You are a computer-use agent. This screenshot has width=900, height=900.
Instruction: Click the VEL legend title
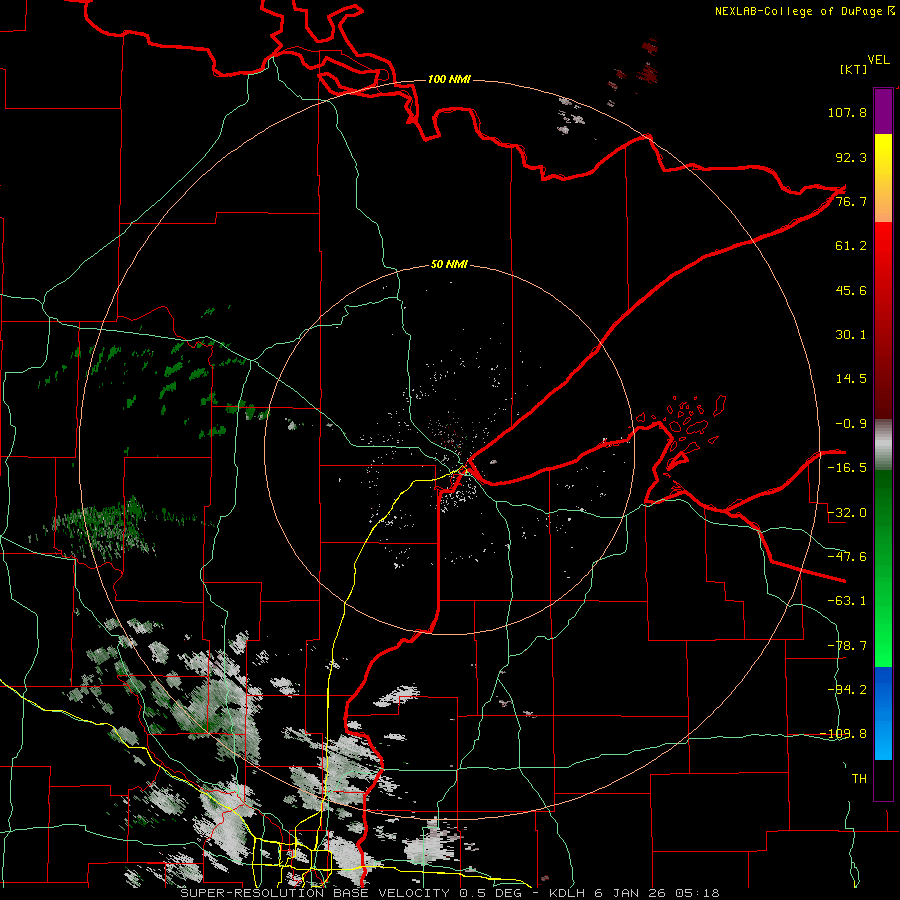click(878, 60)
